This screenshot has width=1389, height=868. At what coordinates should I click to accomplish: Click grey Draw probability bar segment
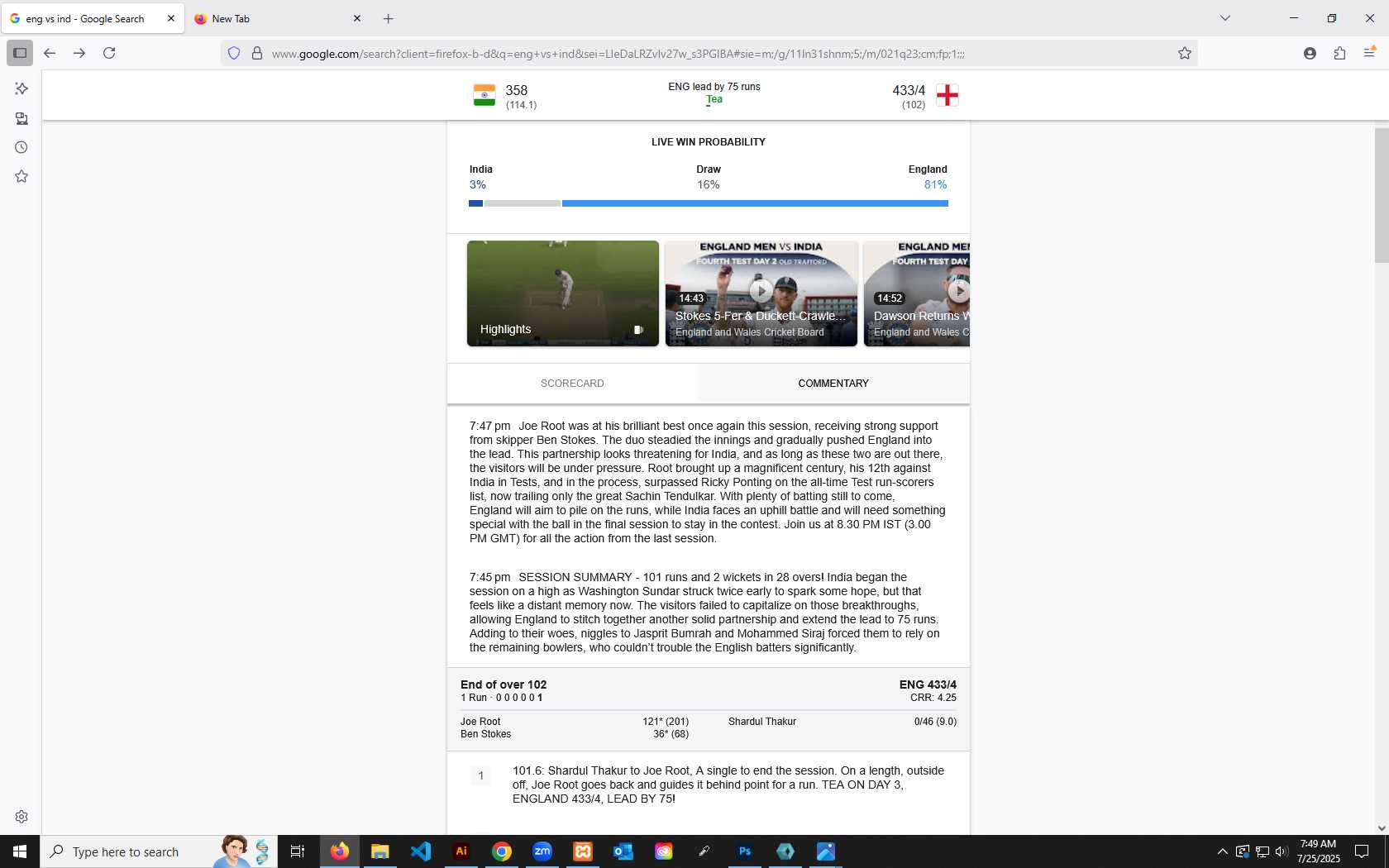523,203
